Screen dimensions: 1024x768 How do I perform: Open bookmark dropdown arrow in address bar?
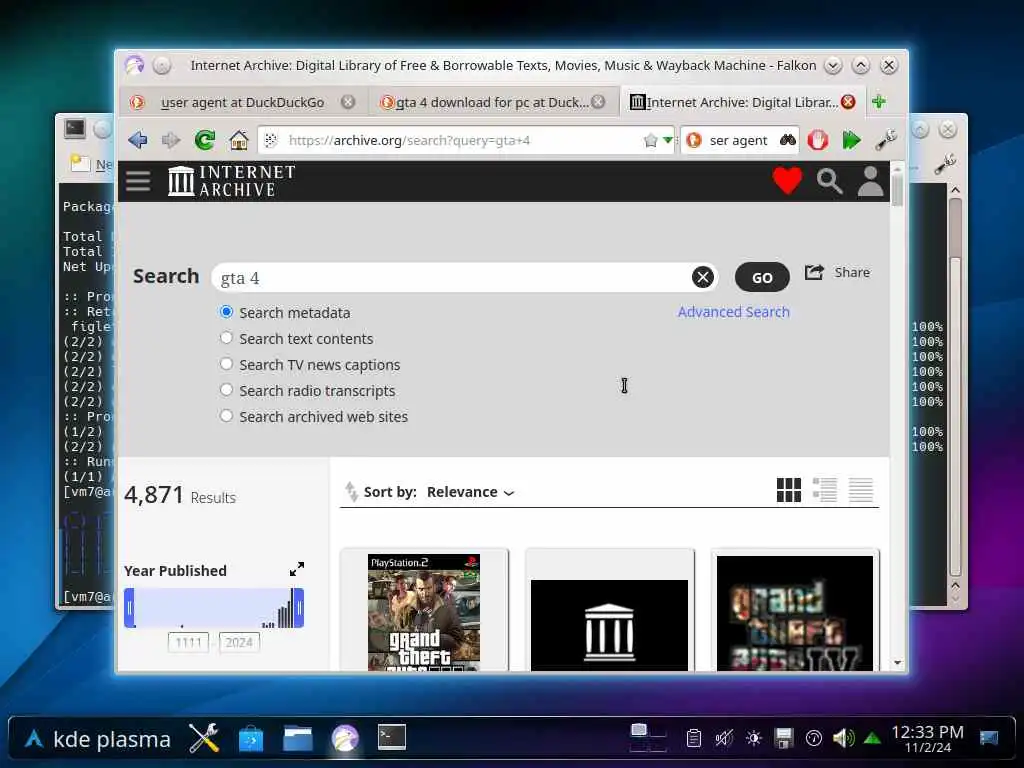[x=667, y=140]
